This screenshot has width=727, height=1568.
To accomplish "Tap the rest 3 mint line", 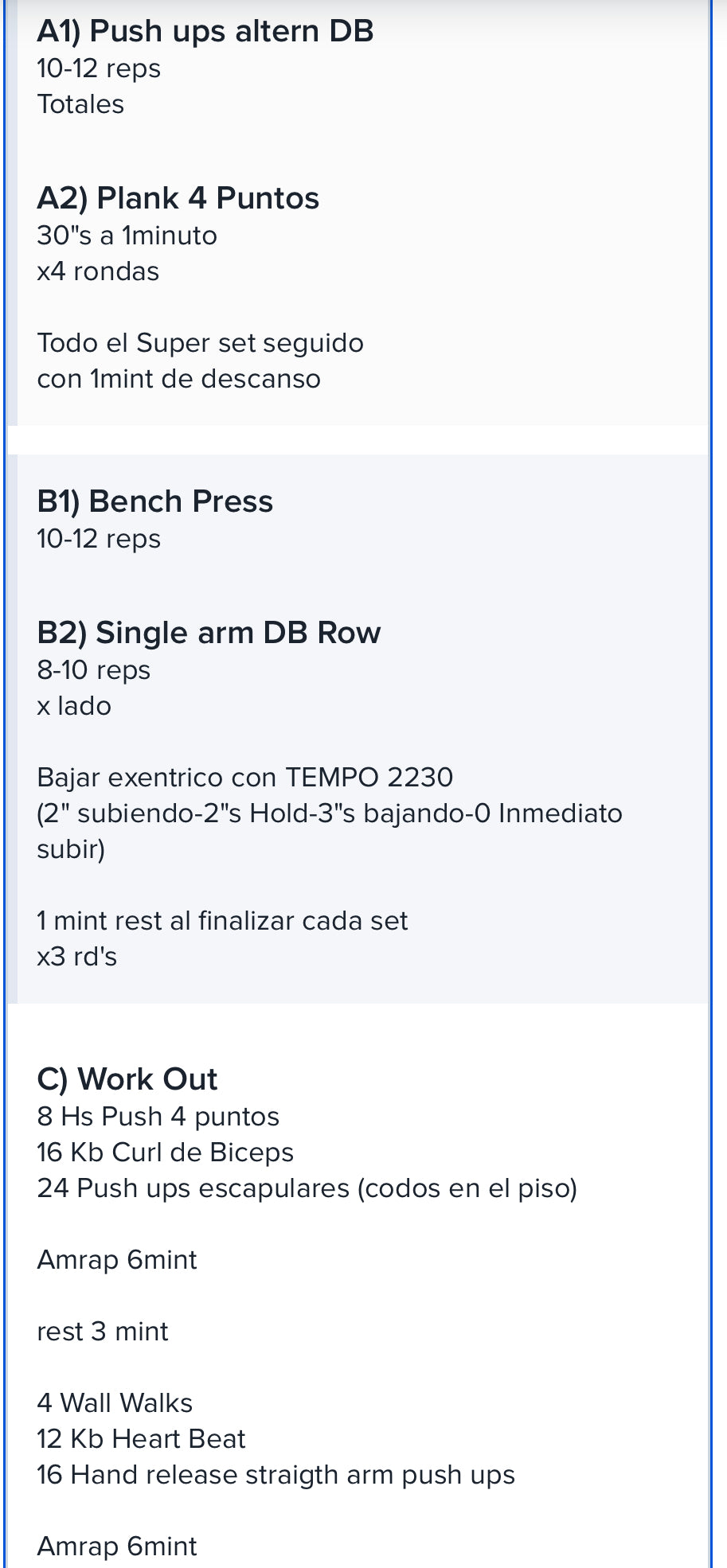I will click(x=103, y=1332).
